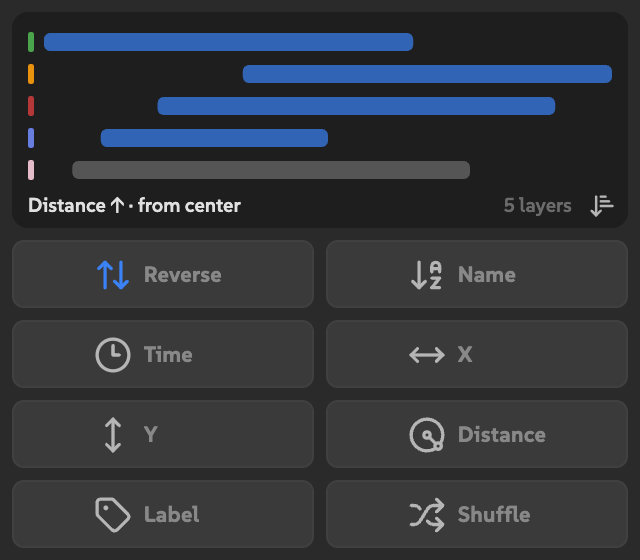The height and width of the screenshot is (560, 640).
Task: Select the blue bar on the red-label row
Action: 356,106
